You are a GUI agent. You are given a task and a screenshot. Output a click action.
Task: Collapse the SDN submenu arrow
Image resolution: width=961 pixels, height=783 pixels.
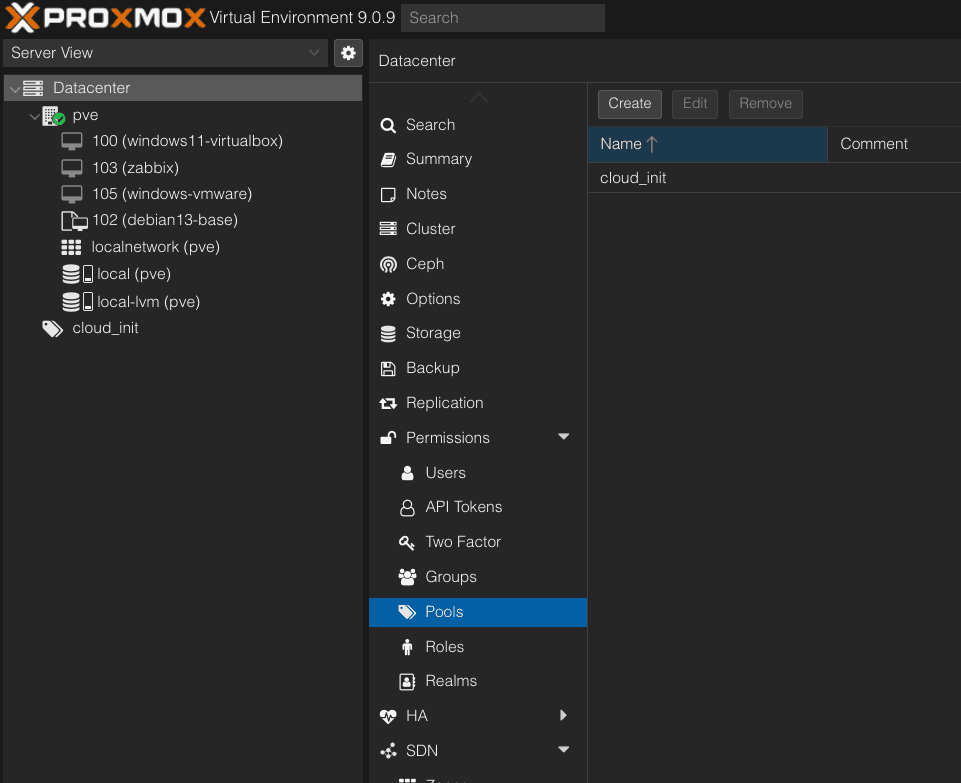click(564, 749)
